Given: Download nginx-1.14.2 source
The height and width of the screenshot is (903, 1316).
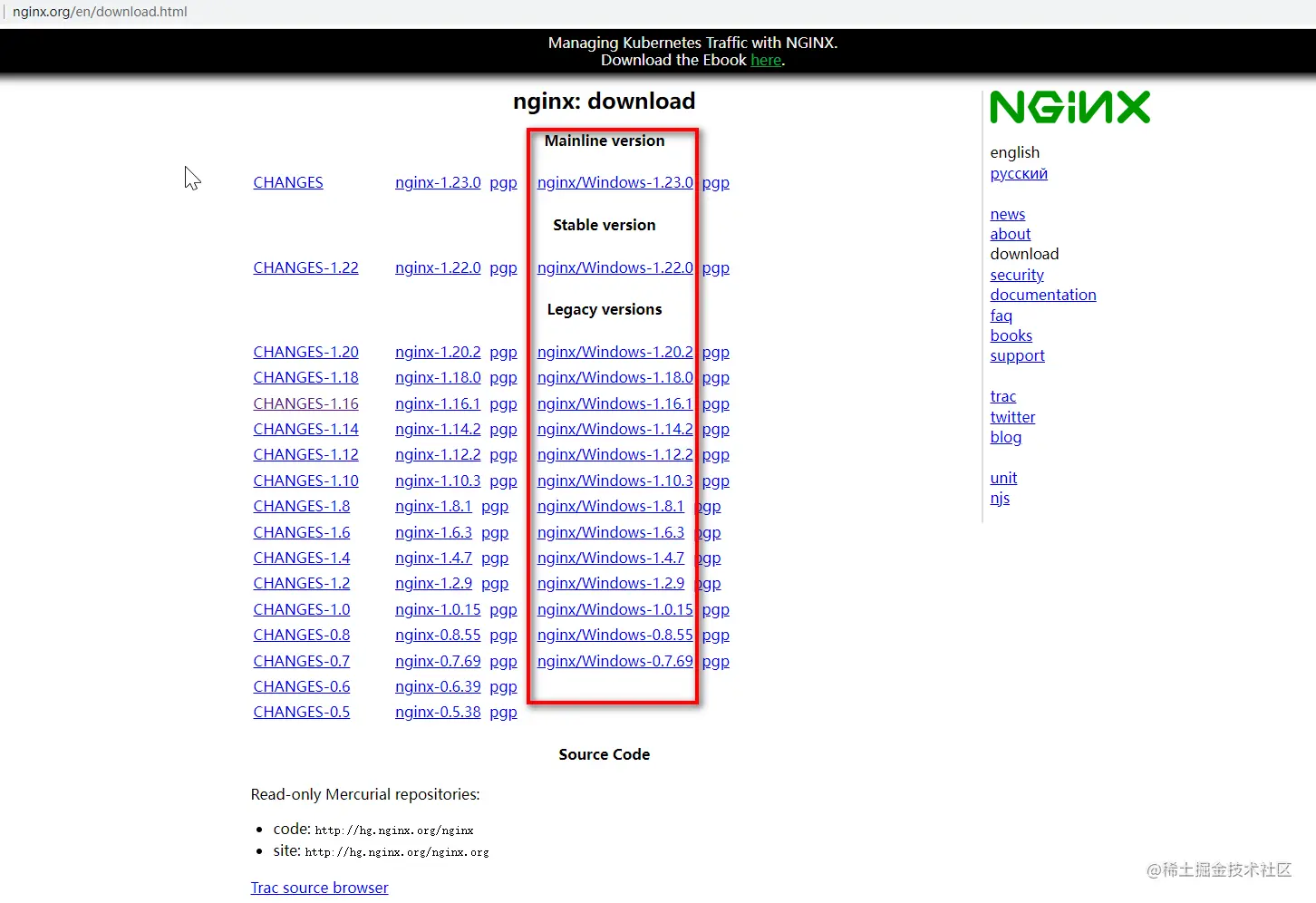Looking at the screenshot, I should tap(438, 429).
